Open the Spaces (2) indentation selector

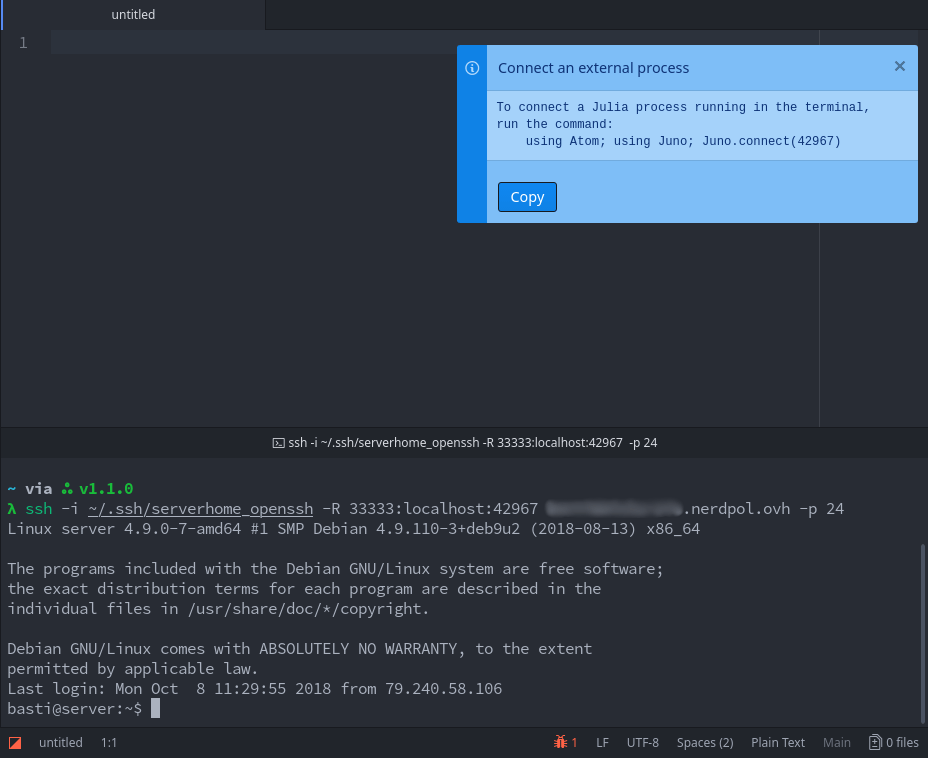[704, 742]
